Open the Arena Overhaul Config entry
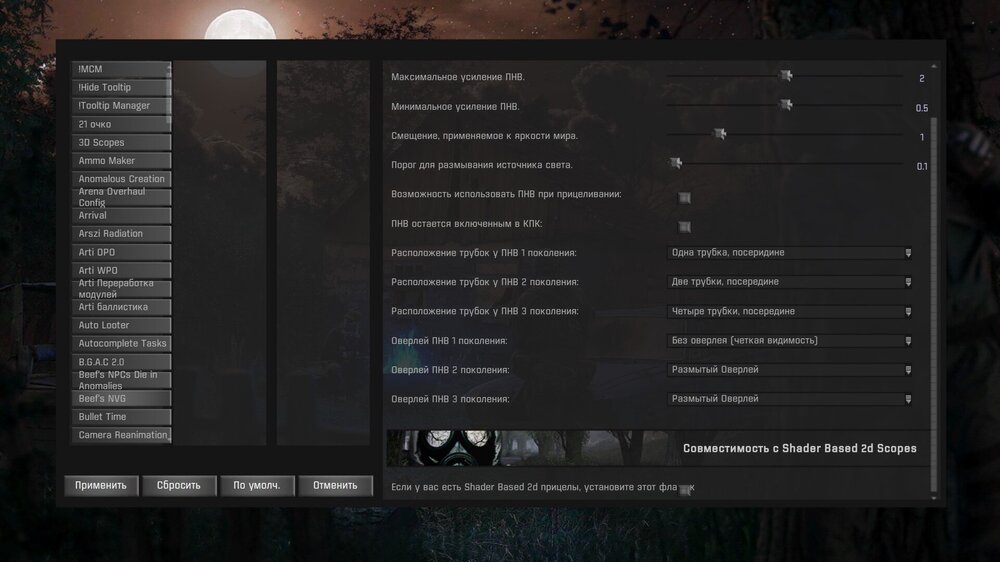The height and width of the screenshot is (562, 1000). 121,197
